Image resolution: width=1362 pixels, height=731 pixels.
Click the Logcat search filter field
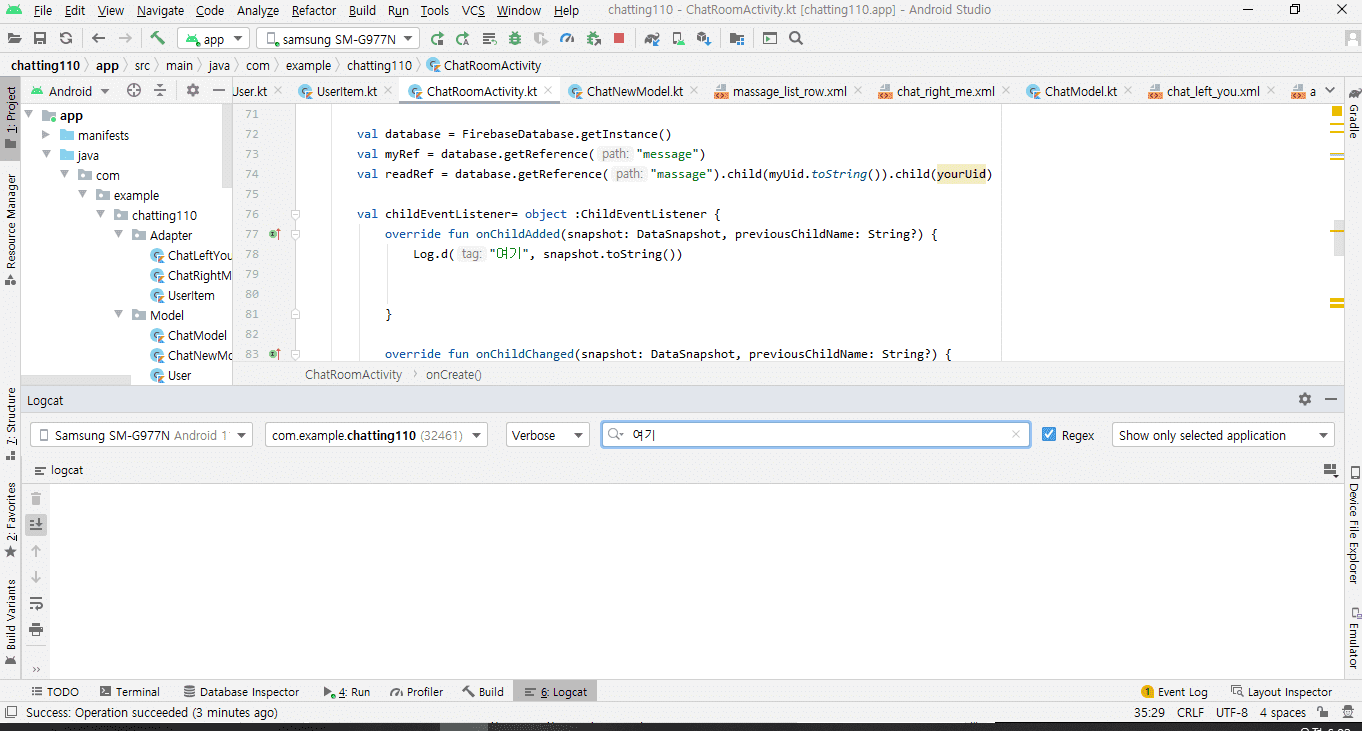pos(815,435)
